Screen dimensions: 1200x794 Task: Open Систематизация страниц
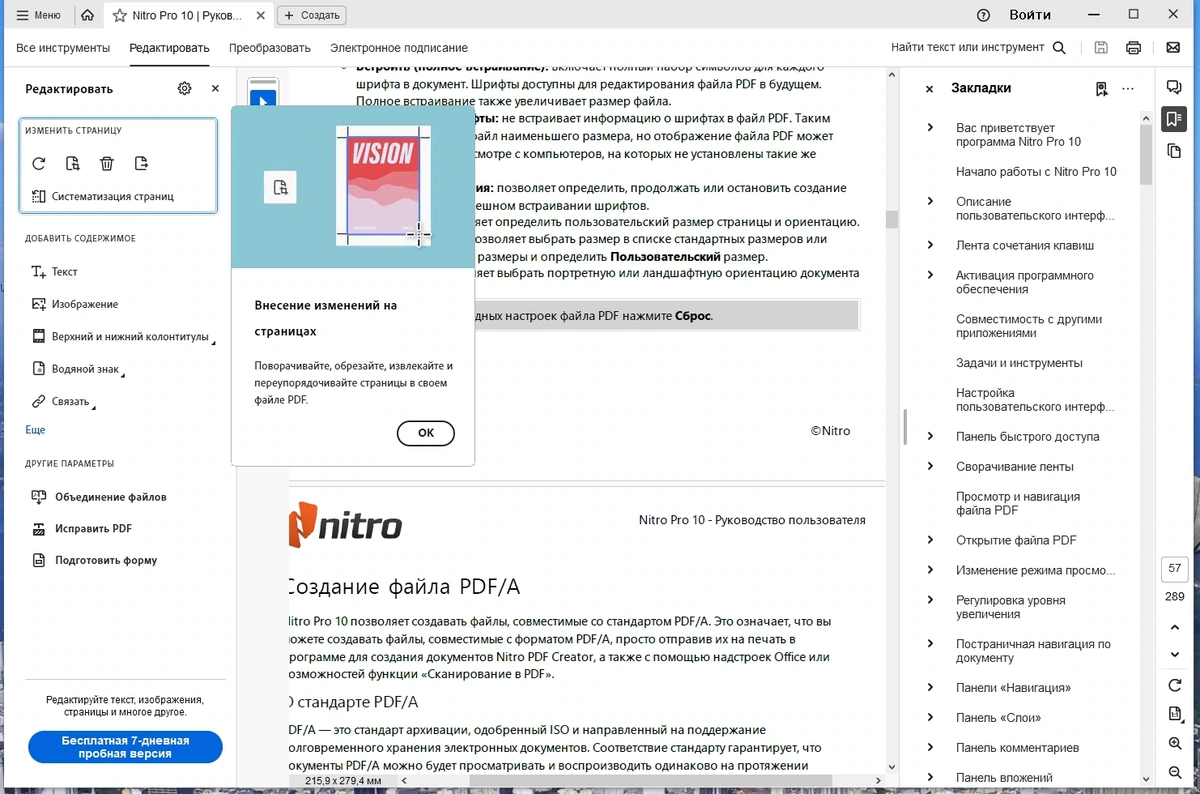tap(102, 196)
